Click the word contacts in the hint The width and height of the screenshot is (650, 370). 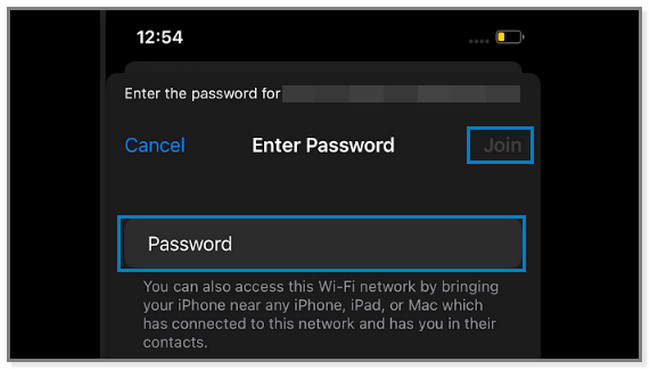coord(175,343)
